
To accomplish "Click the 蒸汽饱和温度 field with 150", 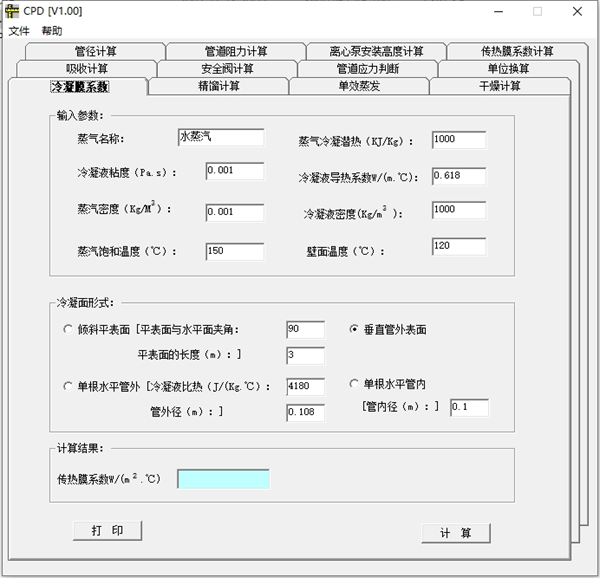I will [235, 251].
